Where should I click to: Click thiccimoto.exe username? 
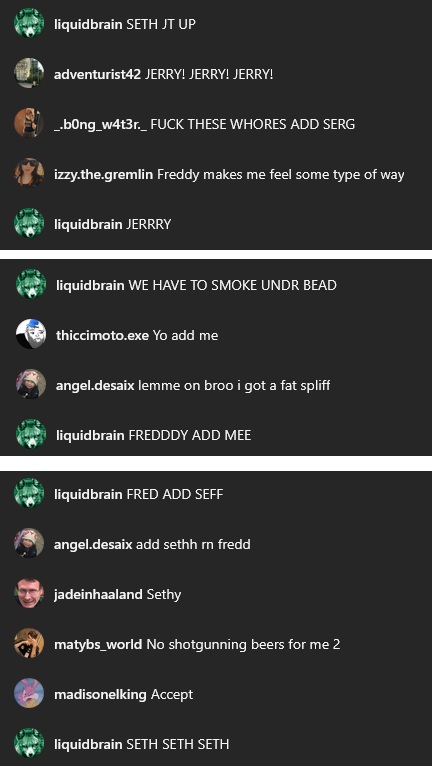tap(103, 335)
